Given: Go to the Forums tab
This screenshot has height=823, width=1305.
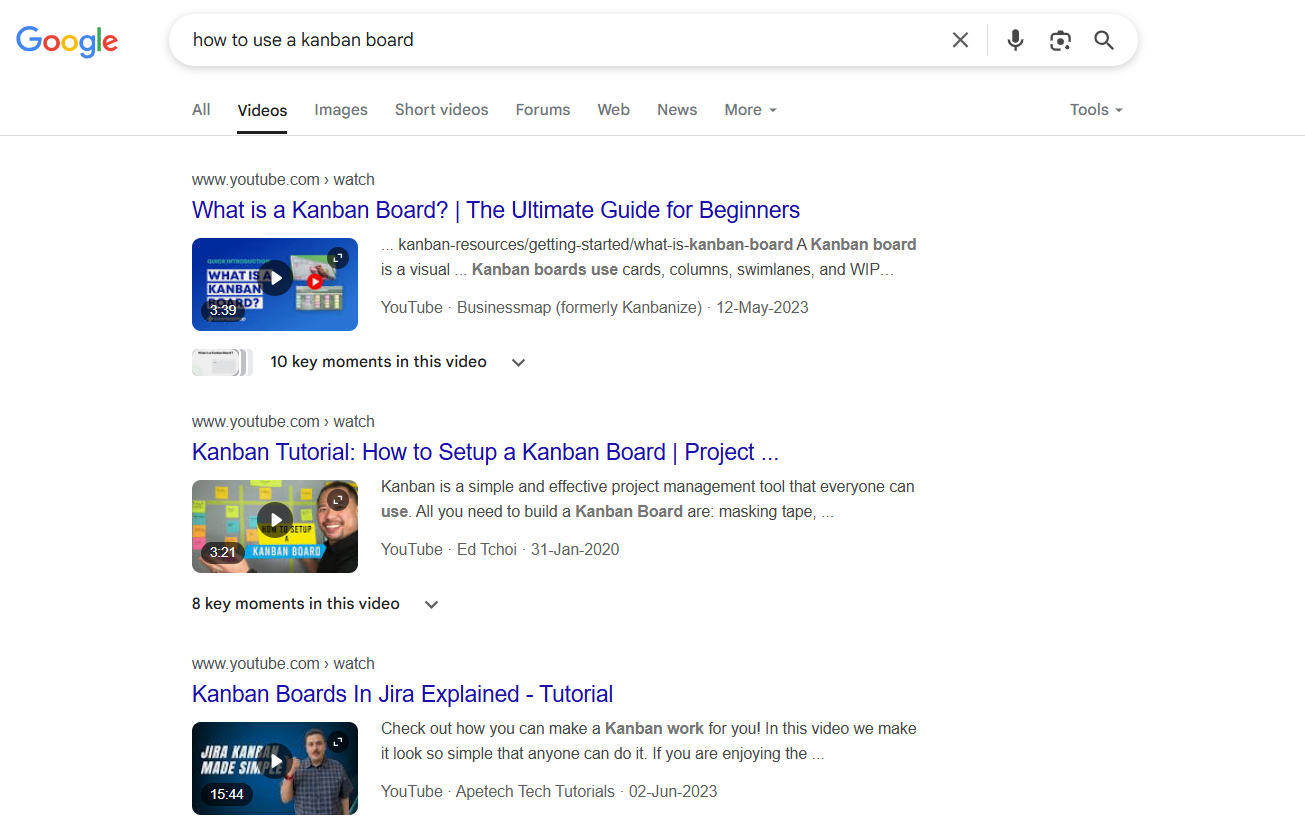Looking at the screenshot, I should (x=543, y=110).
